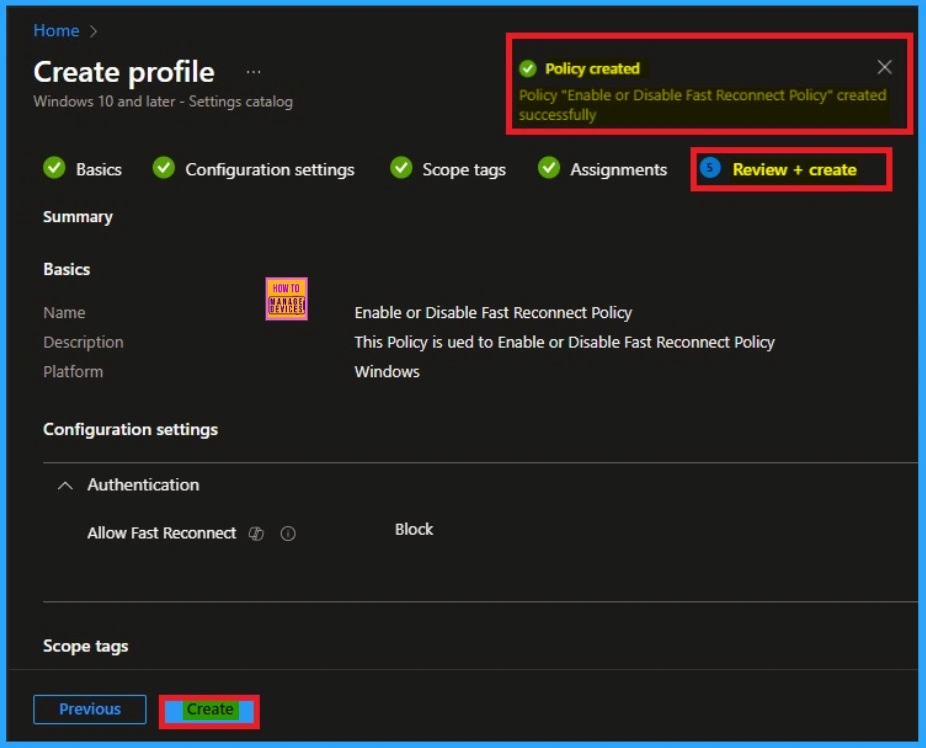
Task: Click the Copilot icon beside Allow Fast Reconnect
Action: (256, 534)
